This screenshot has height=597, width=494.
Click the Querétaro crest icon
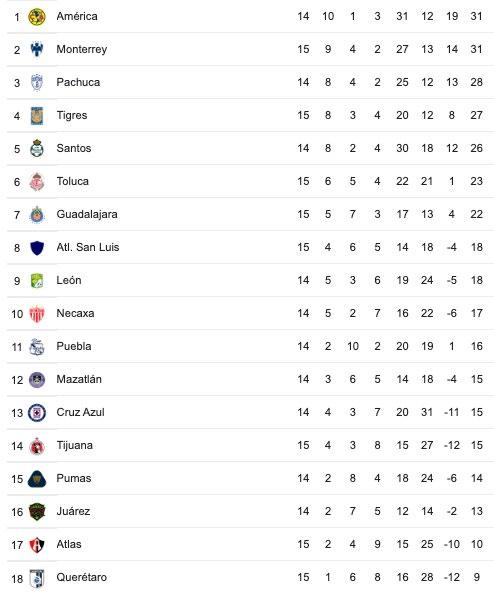(37, 579)
